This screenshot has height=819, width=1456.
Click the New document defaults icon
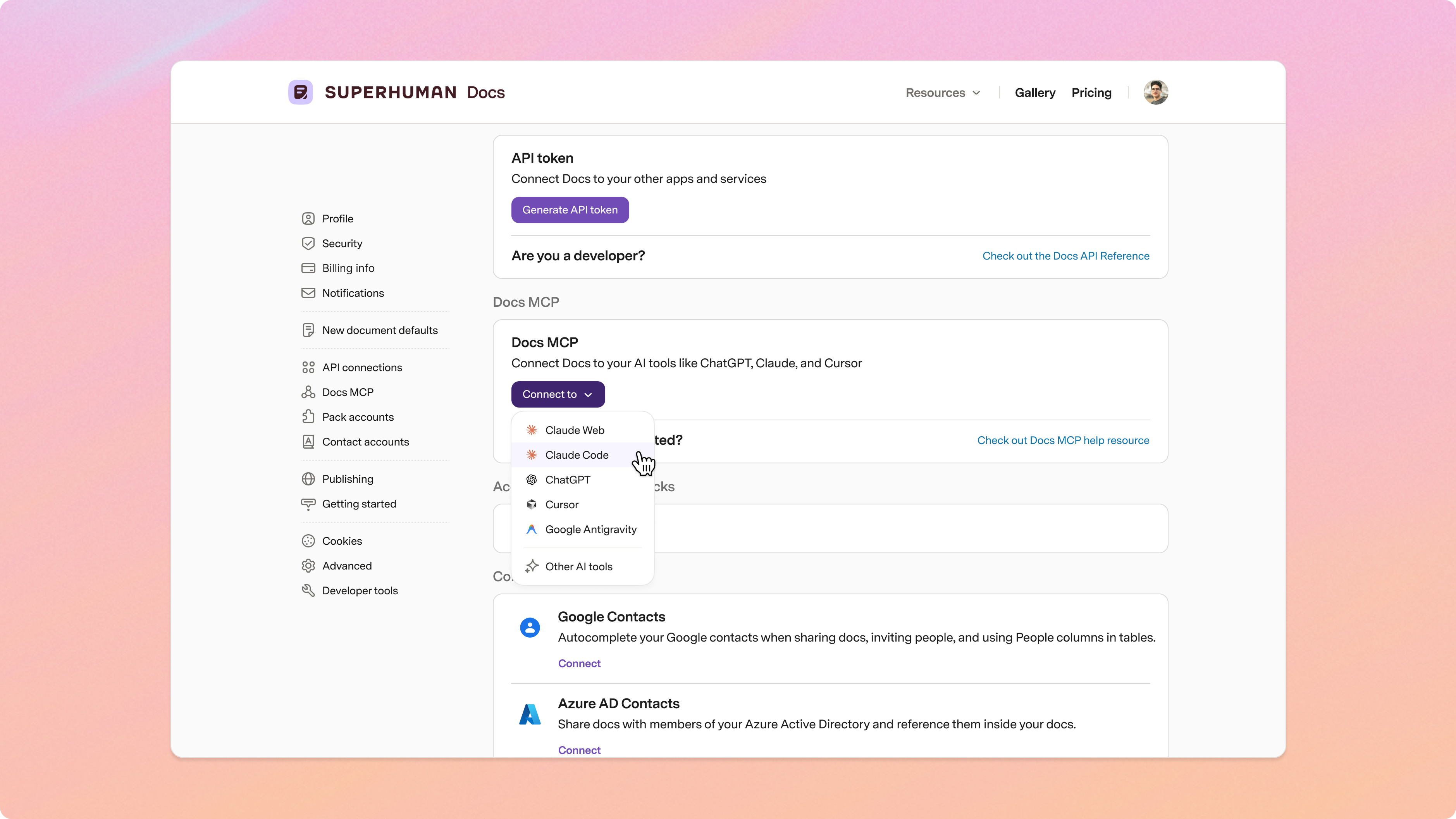(308, 330)
